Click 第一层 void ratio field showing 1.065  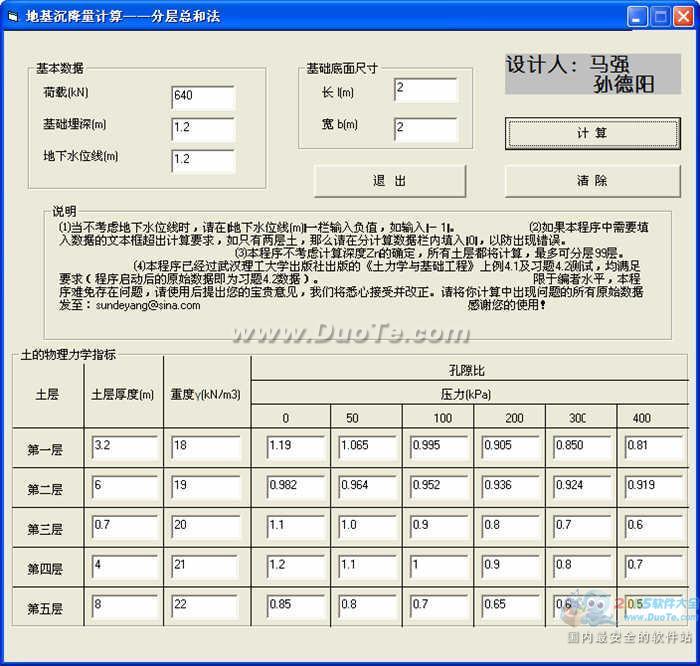pos(368,448)
